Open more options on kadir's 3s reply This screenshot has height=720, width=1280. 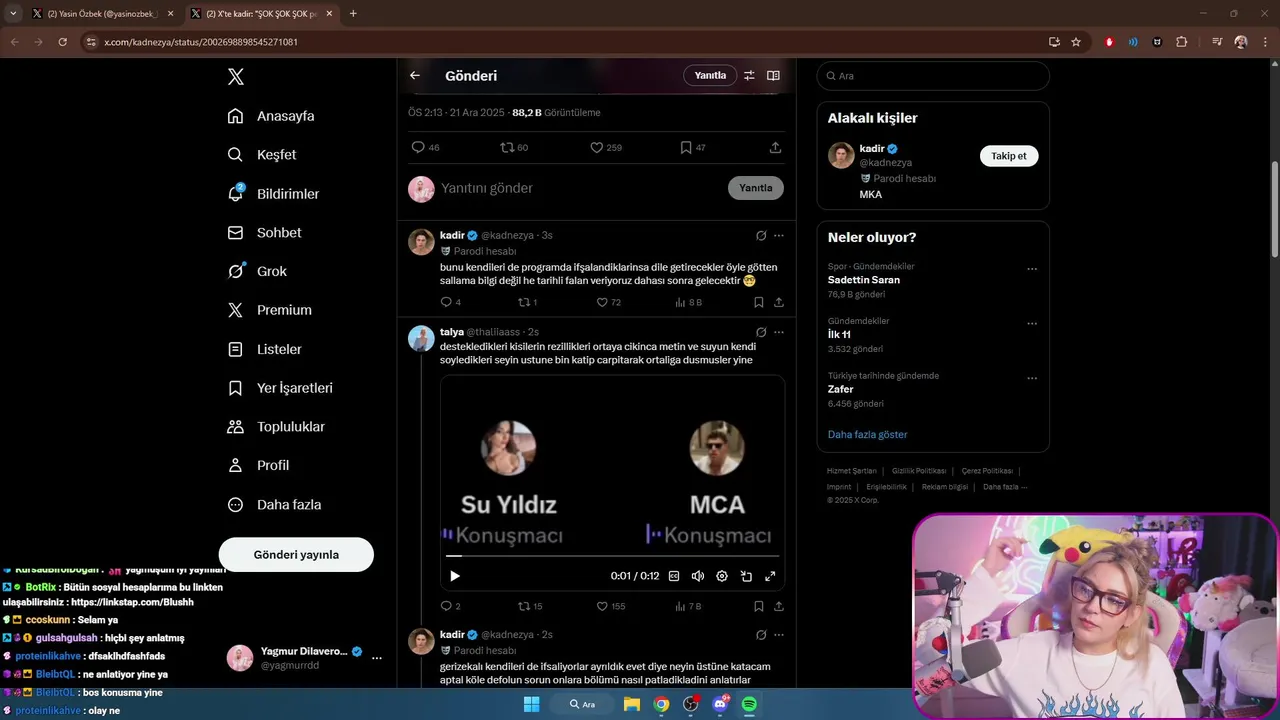click(779, 235)
